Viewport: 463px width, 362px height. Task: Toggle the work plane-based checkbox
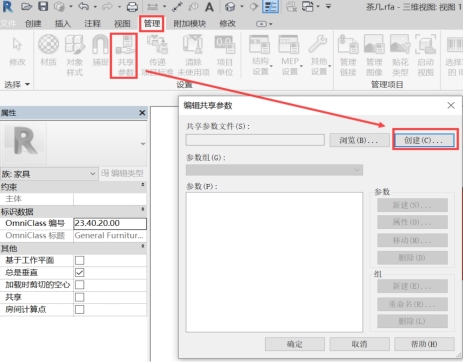pos(80,260)
